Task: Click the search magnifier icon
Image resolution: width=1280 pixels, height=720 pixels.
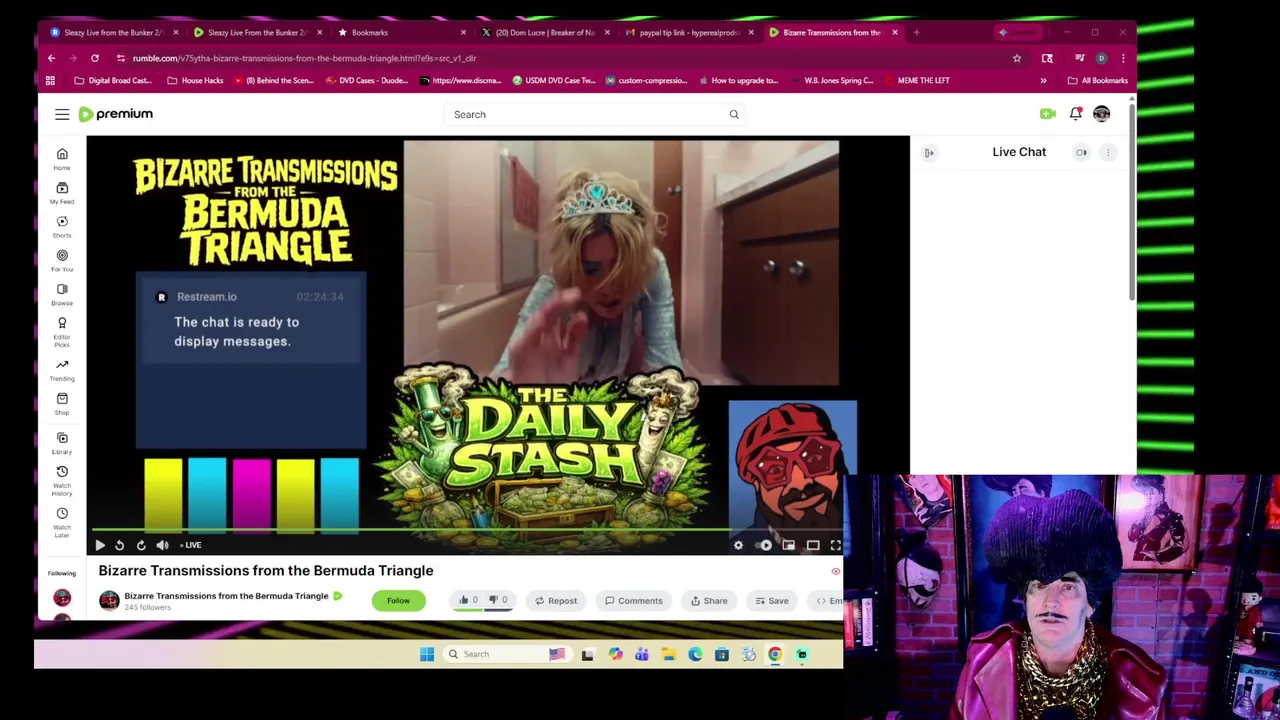Action: [x=734, y=114]
